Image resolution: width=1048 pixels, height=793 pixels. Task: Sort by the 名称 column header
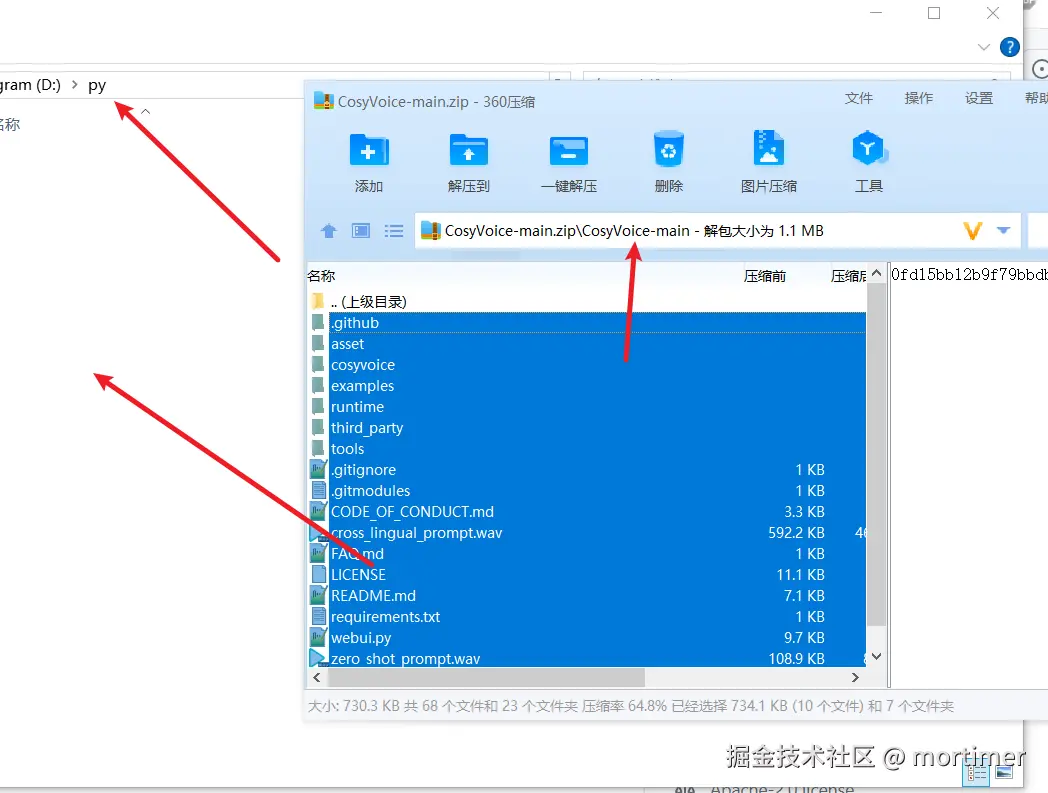pyautogui.click(x=321, y=275)
